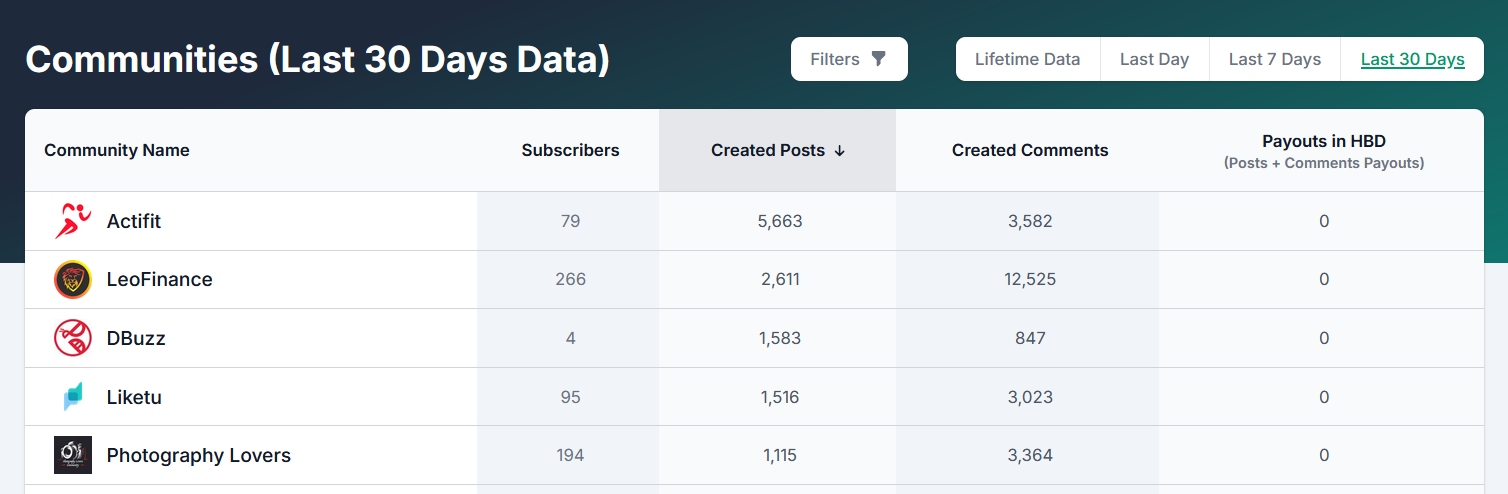Click Photography Lovers created posts value 1,115

tap(780, 455)
